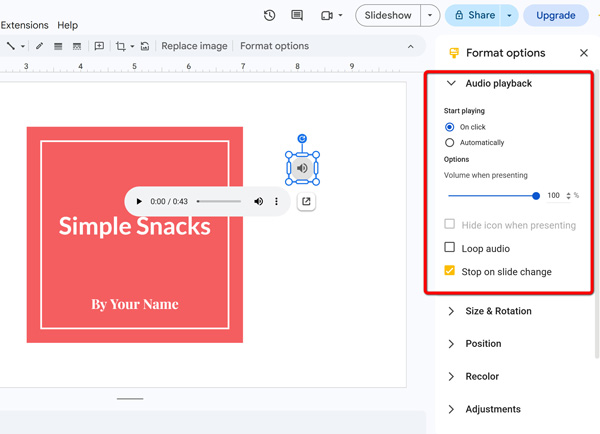Open the Help menu
The image size is (600, 434).
point(68,25)
